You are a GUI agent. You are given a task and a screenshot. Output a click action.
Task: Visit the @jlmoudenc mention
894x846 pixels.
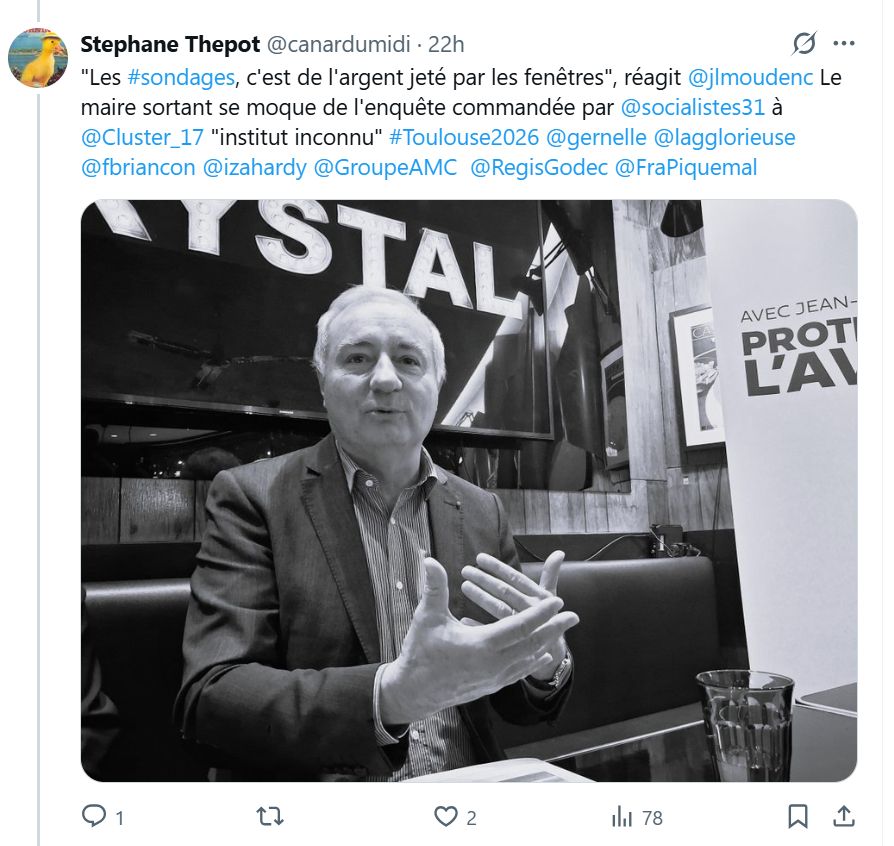(x=750, y=78)
